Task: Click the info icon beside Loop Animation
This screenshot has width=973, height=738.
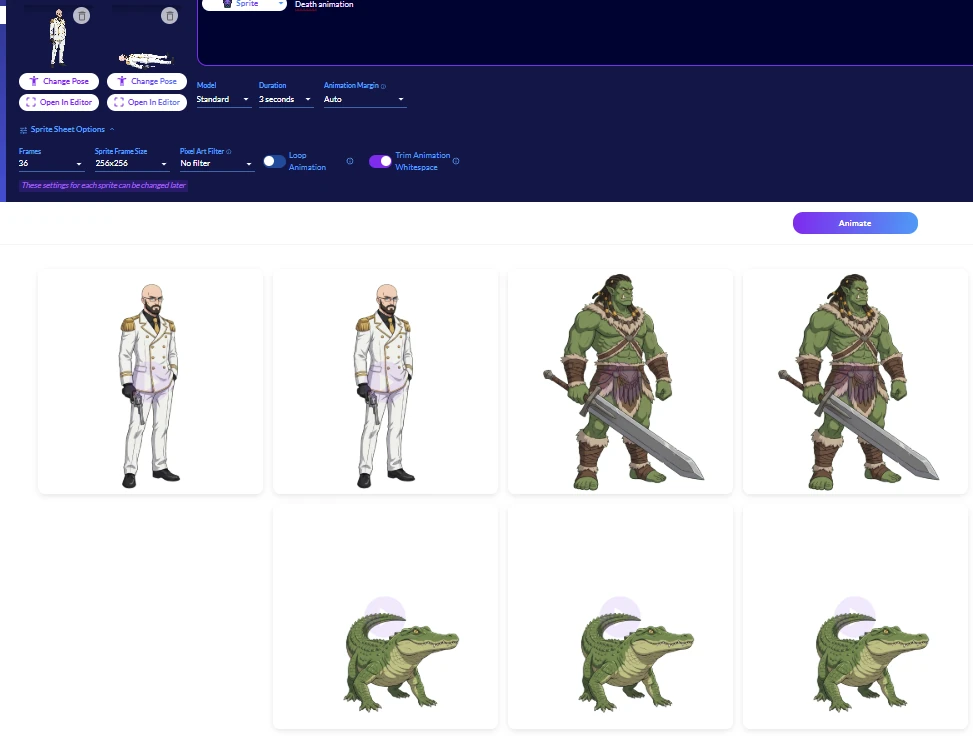Action: 348,161
